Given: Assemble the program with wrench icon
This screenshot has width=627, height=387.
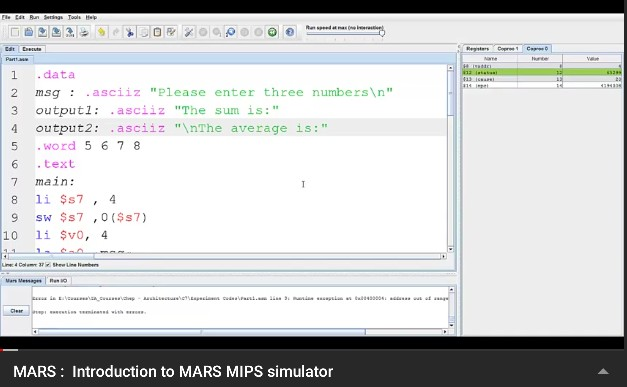Looking at the screenshot, I should click(x=189, y=32).
